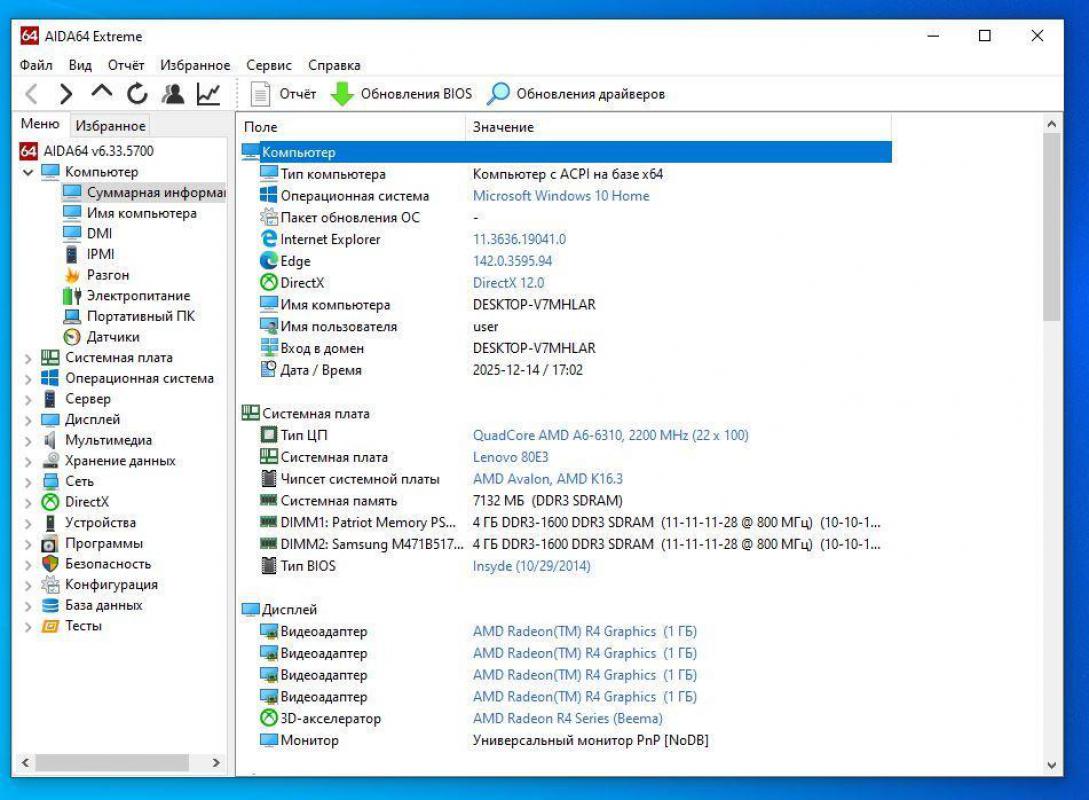Open the Сервис menu

269,65
